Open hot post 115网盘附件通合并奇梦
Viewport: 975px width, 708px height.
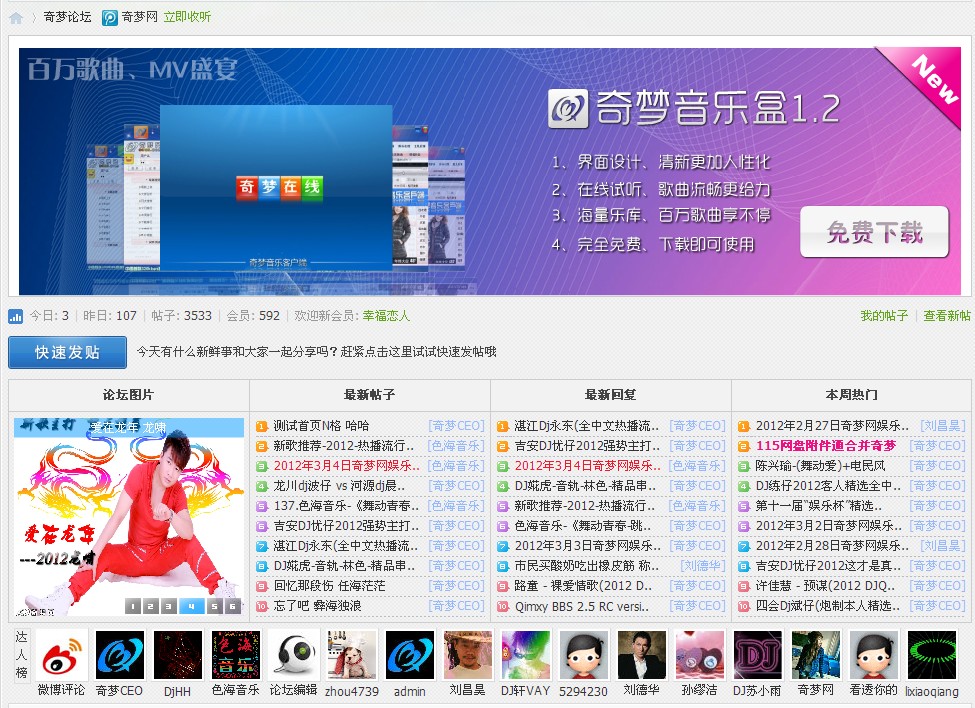pos(826,446)
